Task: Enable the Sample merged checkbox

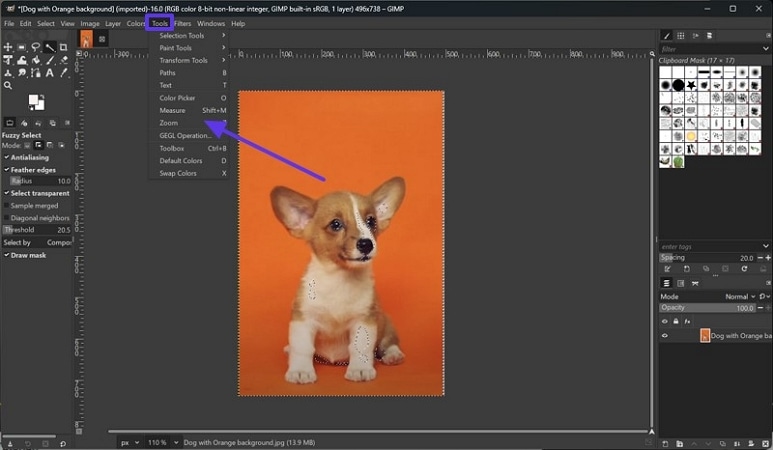Action: [x=7, y=206]
